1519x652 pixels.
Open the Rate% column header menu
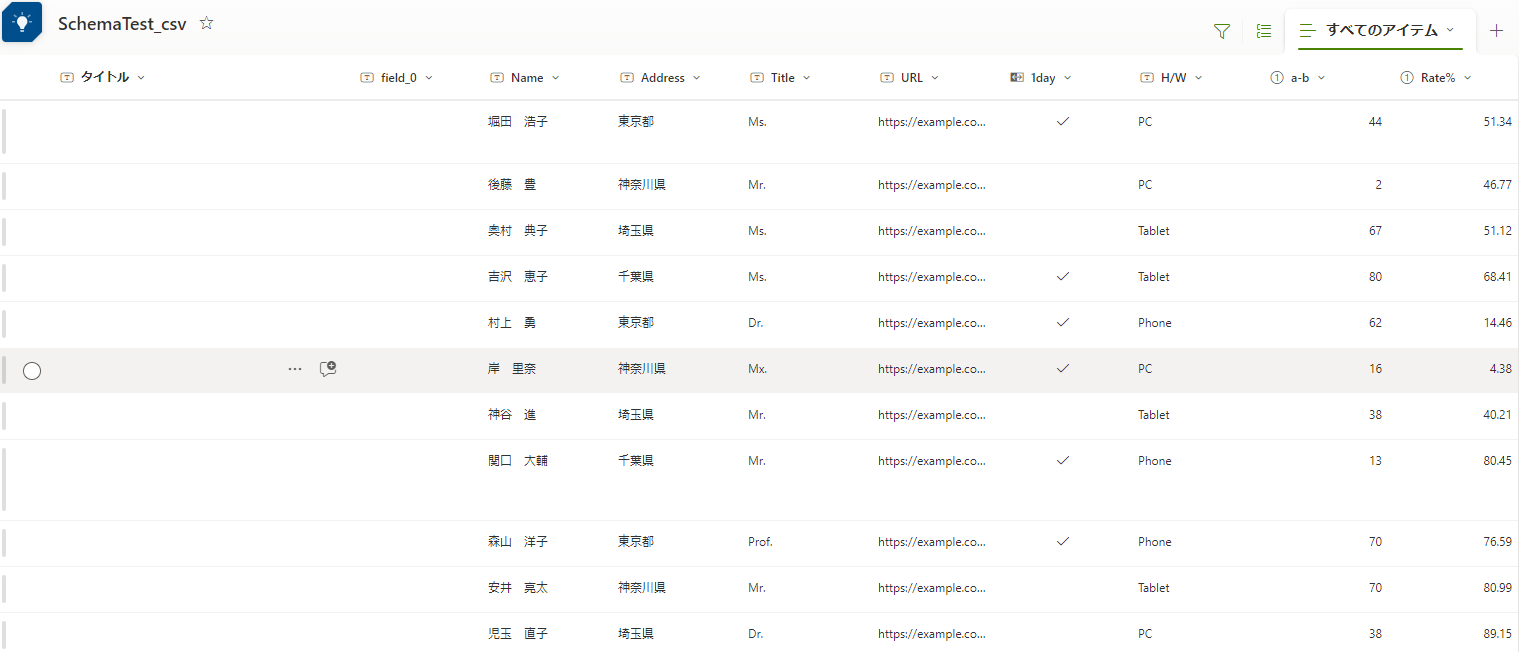coord(1436,77)
